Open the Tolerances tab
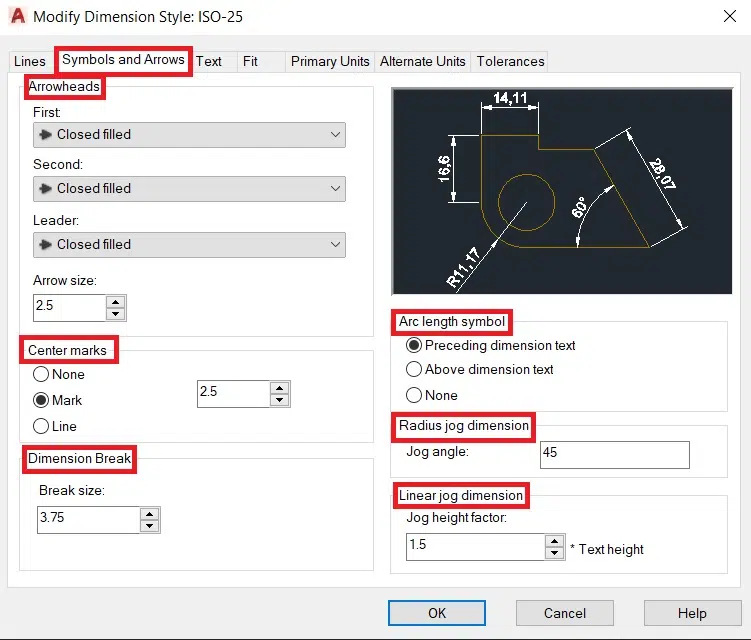This screenshot has width=751, height=640. [510, 62]
